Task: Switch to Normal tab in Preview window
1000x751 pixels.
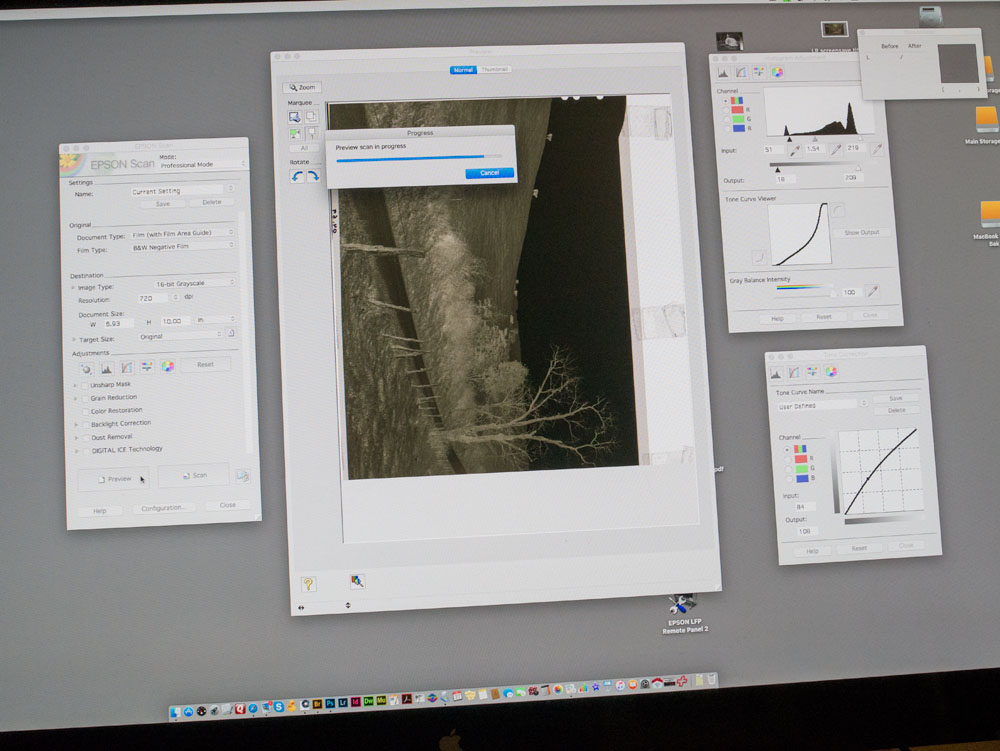Action: click(463, 70)
